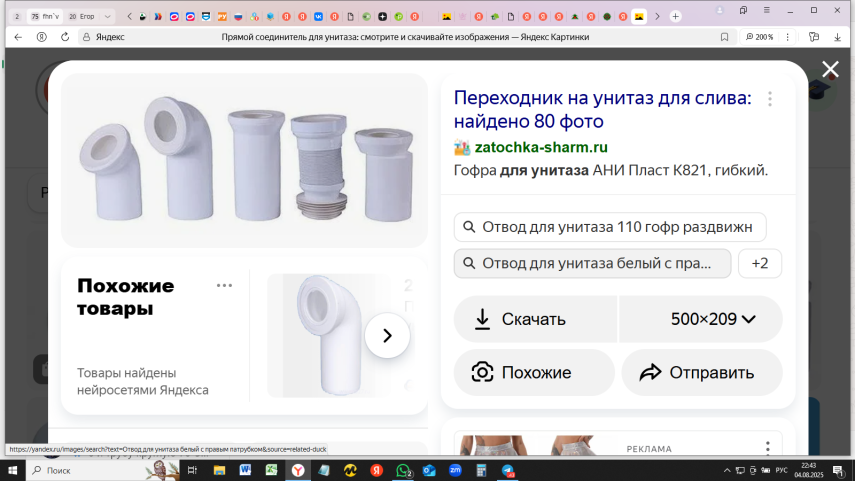This screenshot has height=481, width=855.
Task: Click the download arrow icon on Скачать
Action: coord(482,319)
